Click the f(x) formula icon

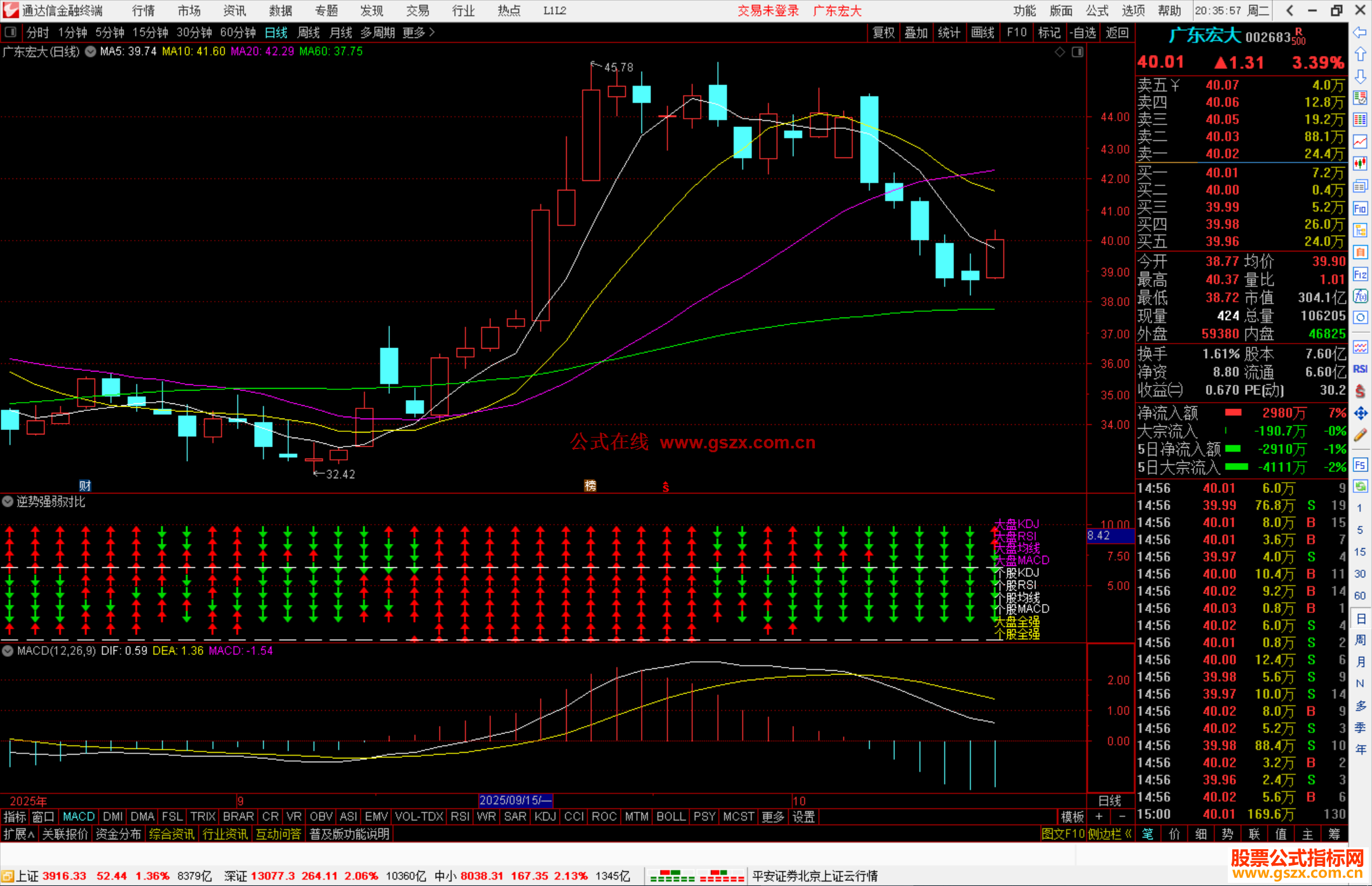pos(1360,296)
